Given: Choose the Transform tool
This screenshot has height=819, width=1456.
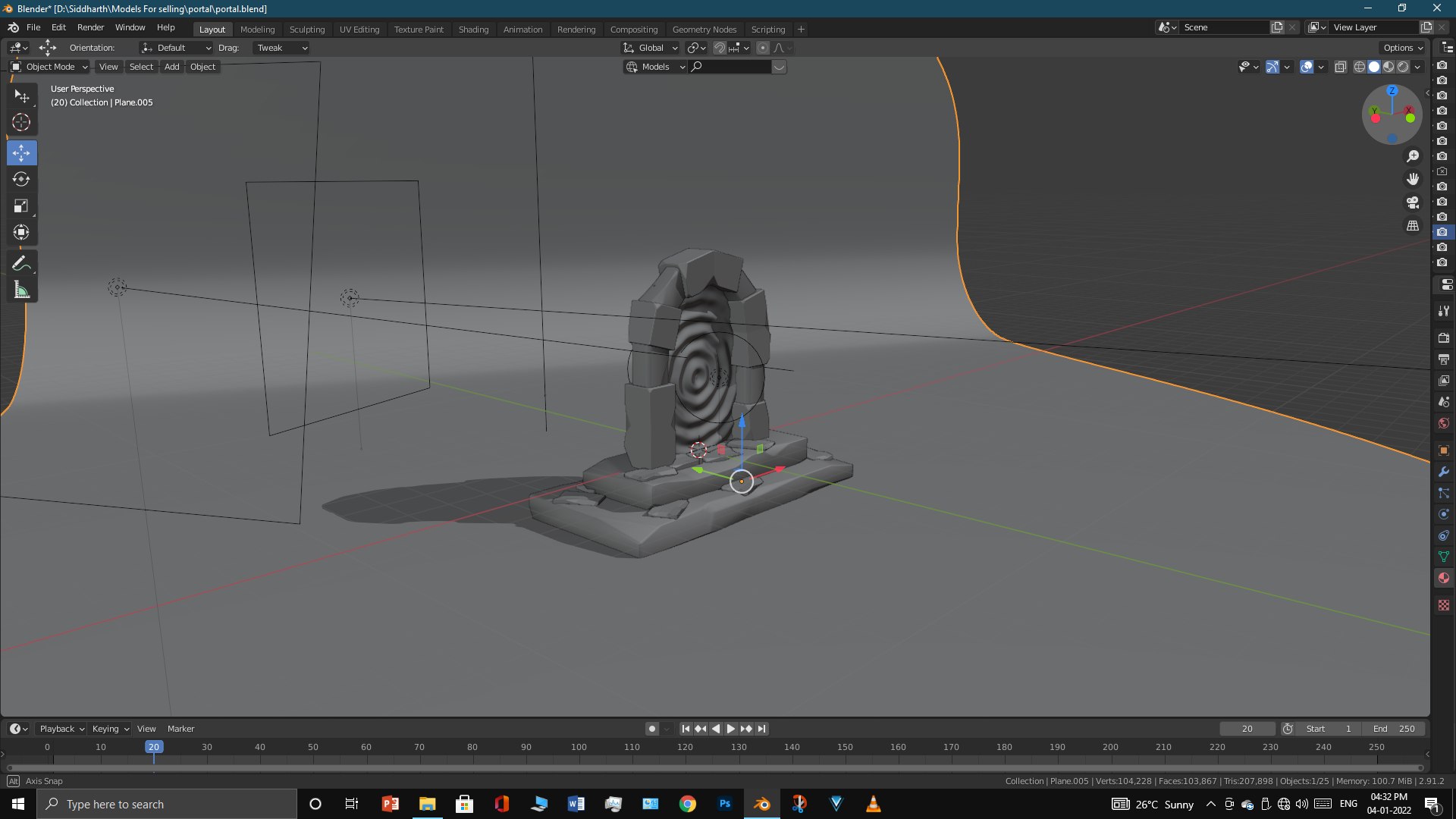Looking at the screenshot, I should click(x=21, y=232).
